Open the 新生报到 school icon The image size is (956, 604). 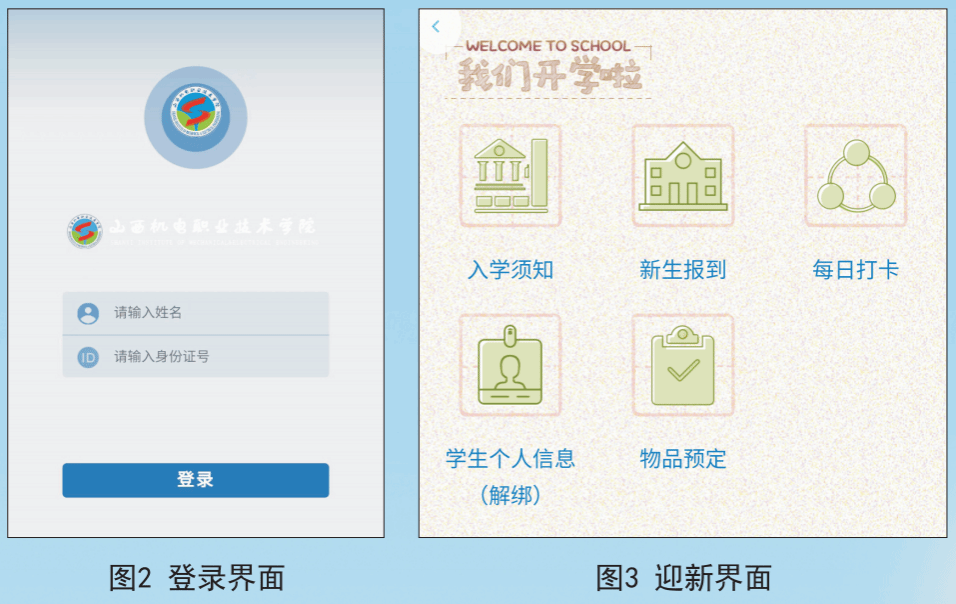click(683, 176)
